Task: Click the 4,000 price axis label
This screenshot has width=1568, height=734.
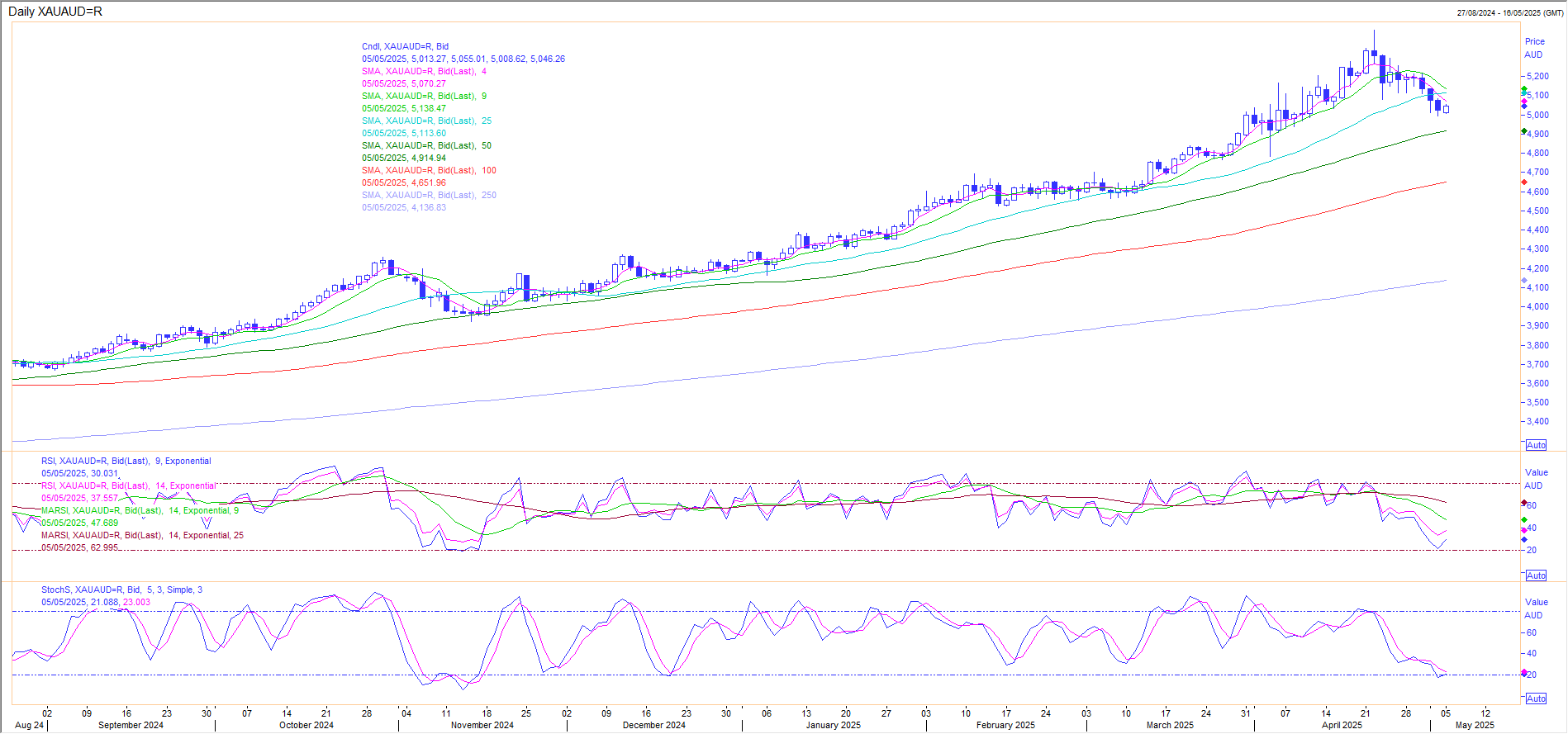Action: 1537,306
